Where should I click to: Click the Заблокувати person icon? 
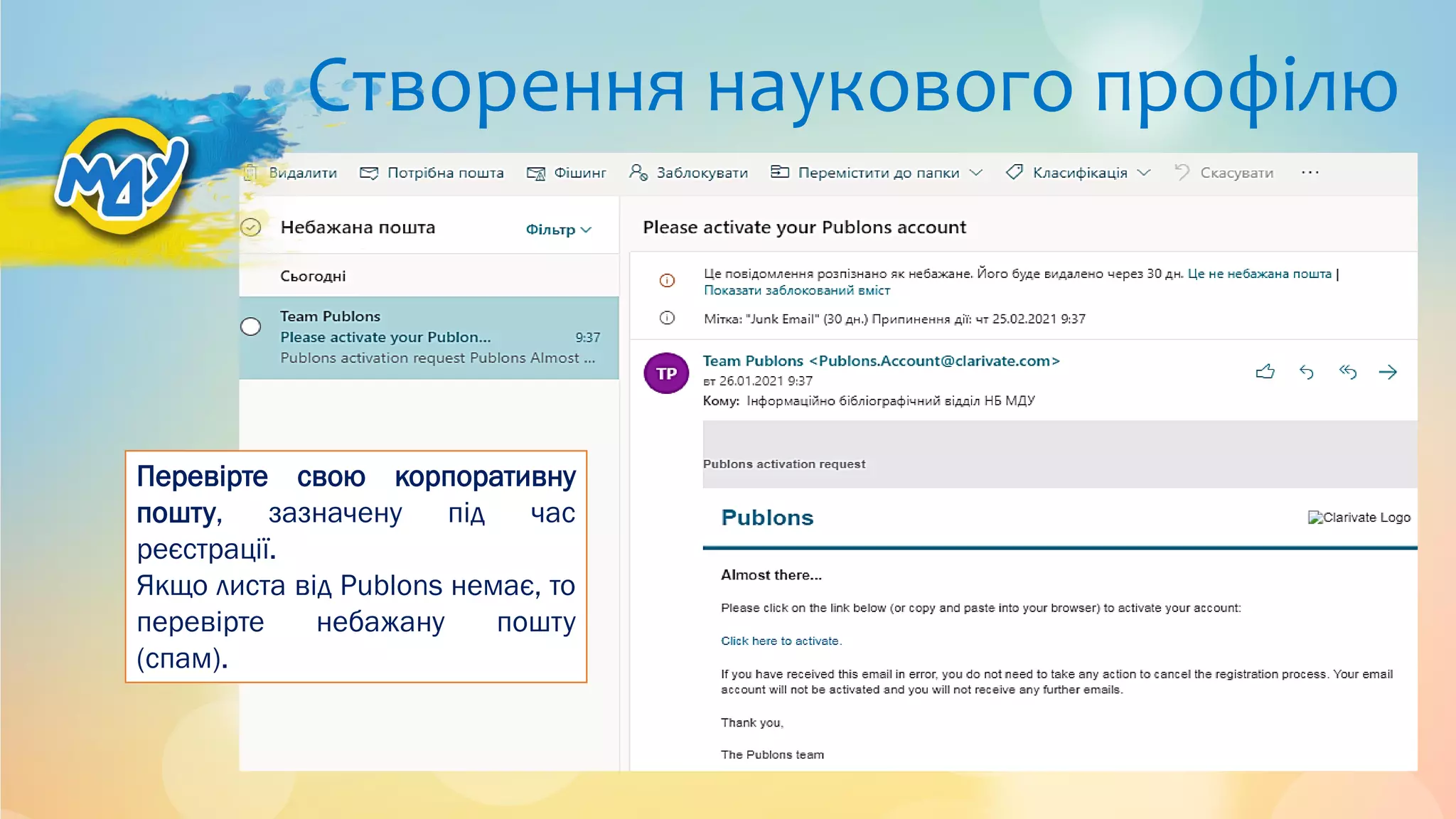click(x=638, y=172)
